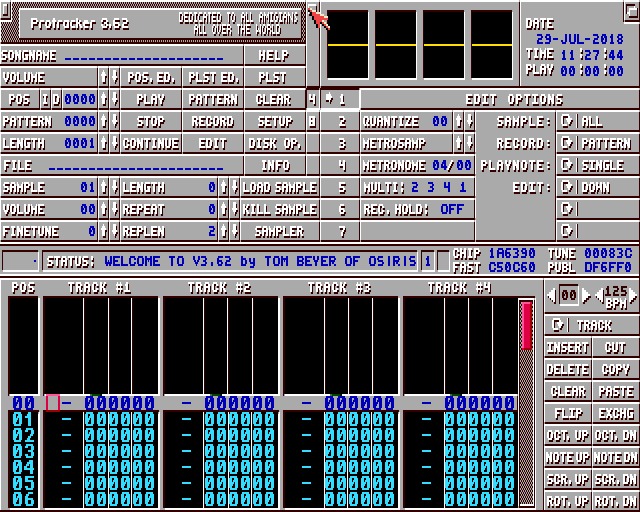640x512 pixels.
Task: Select edit options page 1
Action: click(340, 100)
